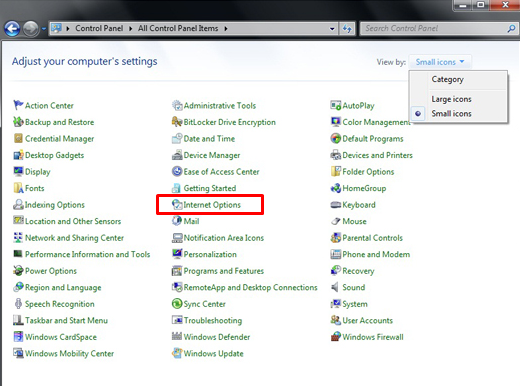The height and width of the screenshot is (386, 520).
Task: Expand the arrow after All Control Panel Items
Action: point(226,29)
